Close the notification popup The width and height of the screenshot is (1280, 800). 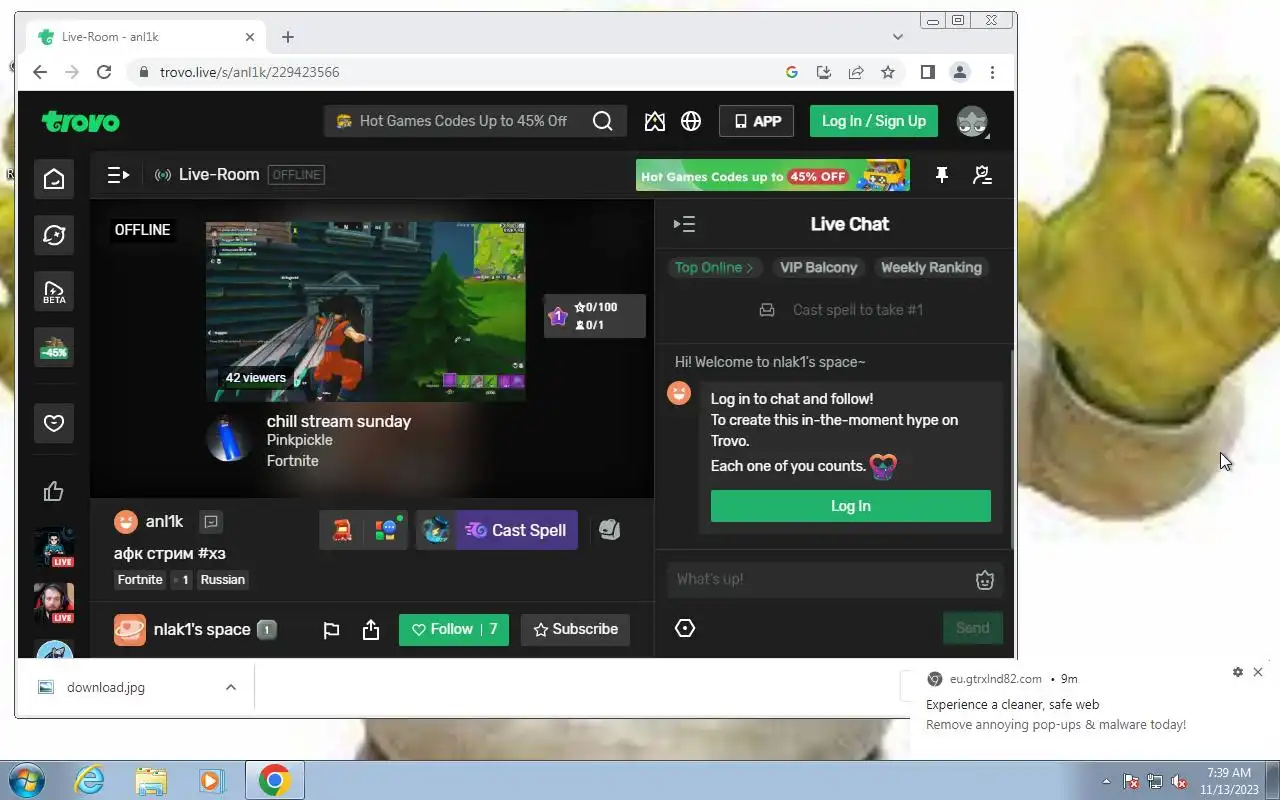coord(1258,672)
